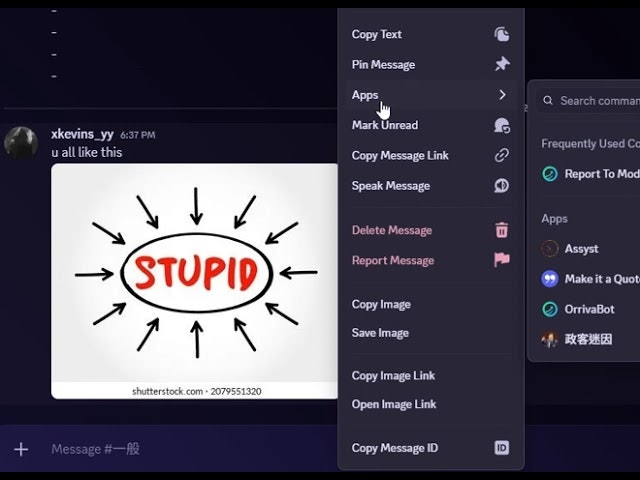Click the Mark Unread icon

(502, 125)
